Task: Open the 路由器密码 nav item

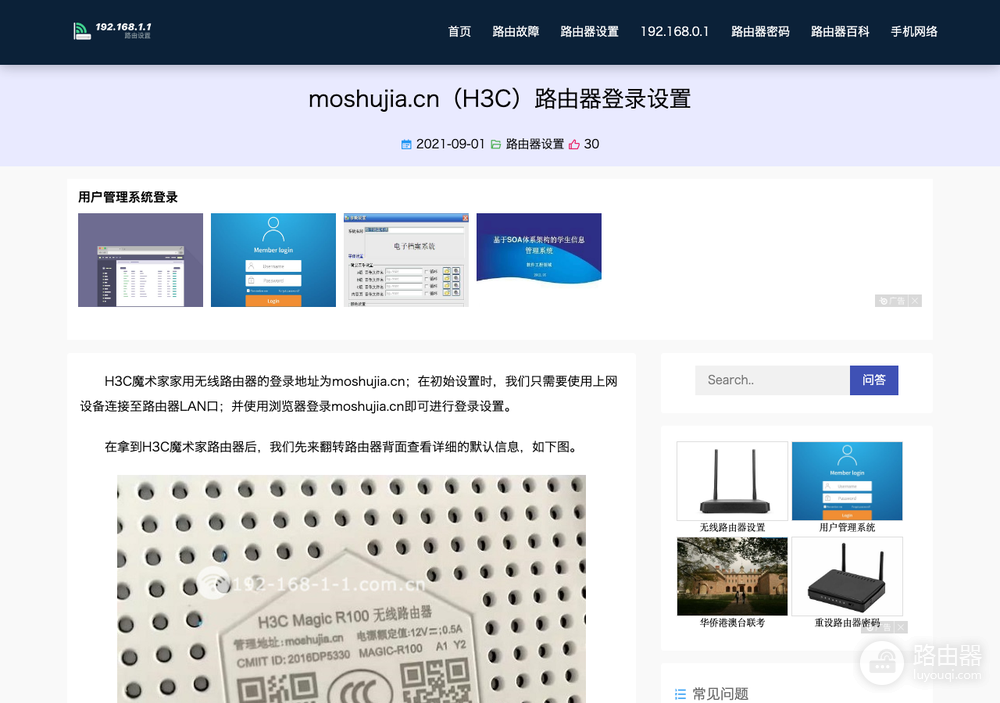Action: click(x=760, y=32)
